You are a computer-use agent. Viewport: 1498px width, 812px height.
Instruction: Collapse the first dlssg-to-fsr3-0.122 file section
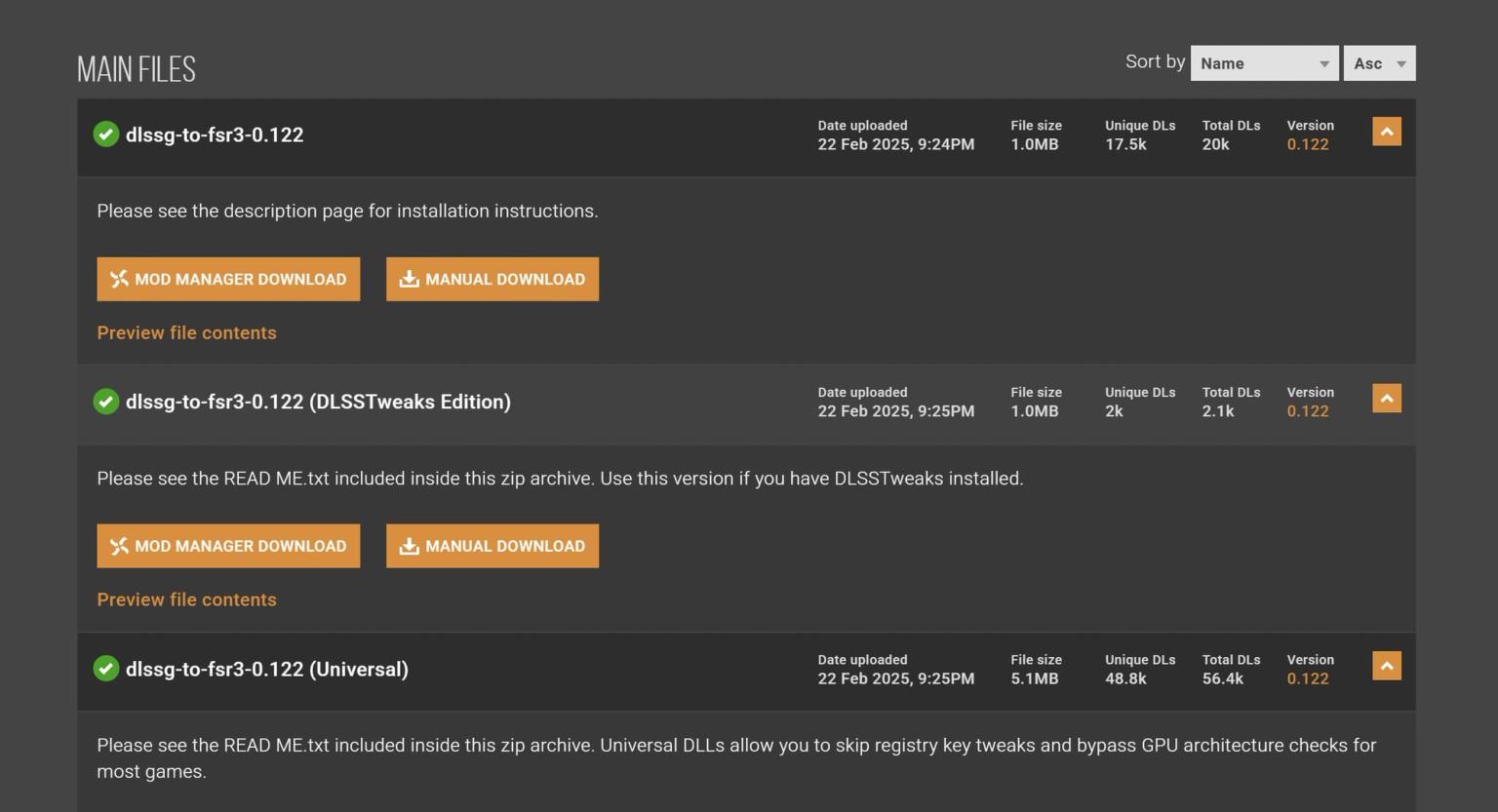pyautogui.click(x=1387, y=132)
